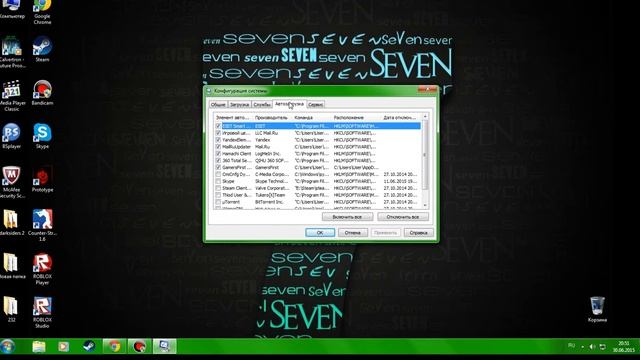Click the startup list vertical scrollbar thumb

[x=425, y=155]
